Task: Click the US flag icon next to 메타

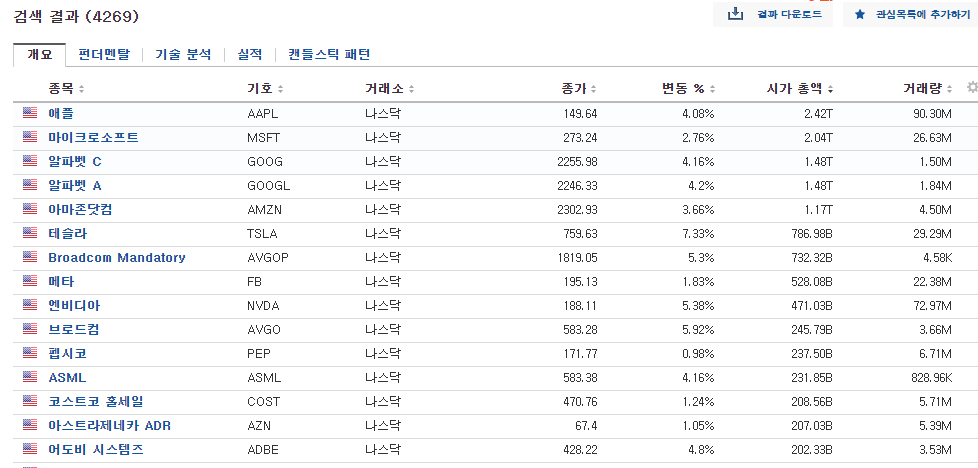Action: [30, 281]
